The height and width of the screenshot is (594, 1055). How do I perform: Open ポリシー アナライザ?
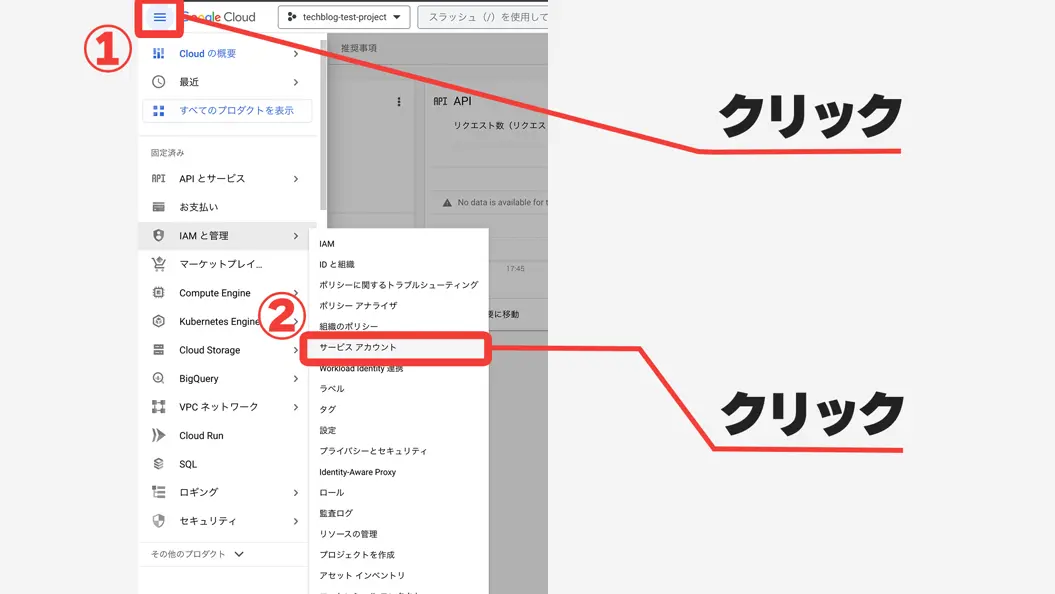tap(358, 306)
